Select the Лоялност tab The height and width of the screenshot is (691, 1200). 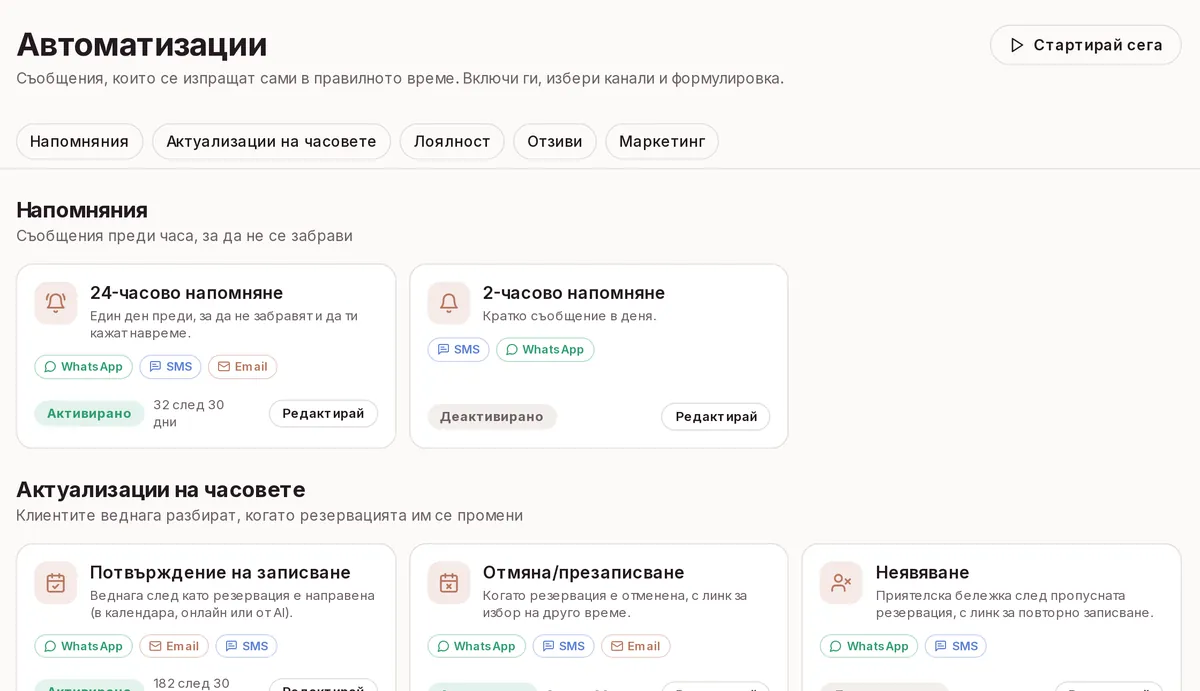(452, 142)
